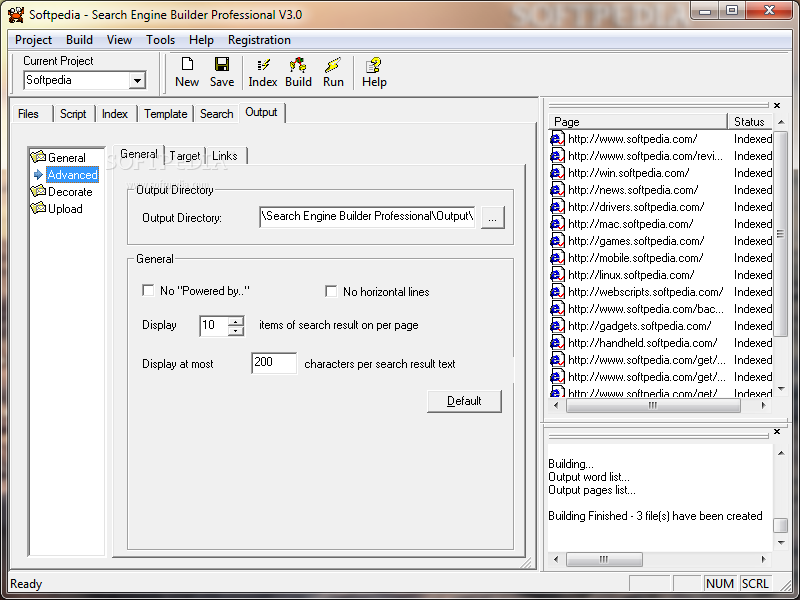This screenshot has width=800, height=600.
Task: Switch to the Links sub-tab
Action: pyautogui.click(x=225, y=156)
